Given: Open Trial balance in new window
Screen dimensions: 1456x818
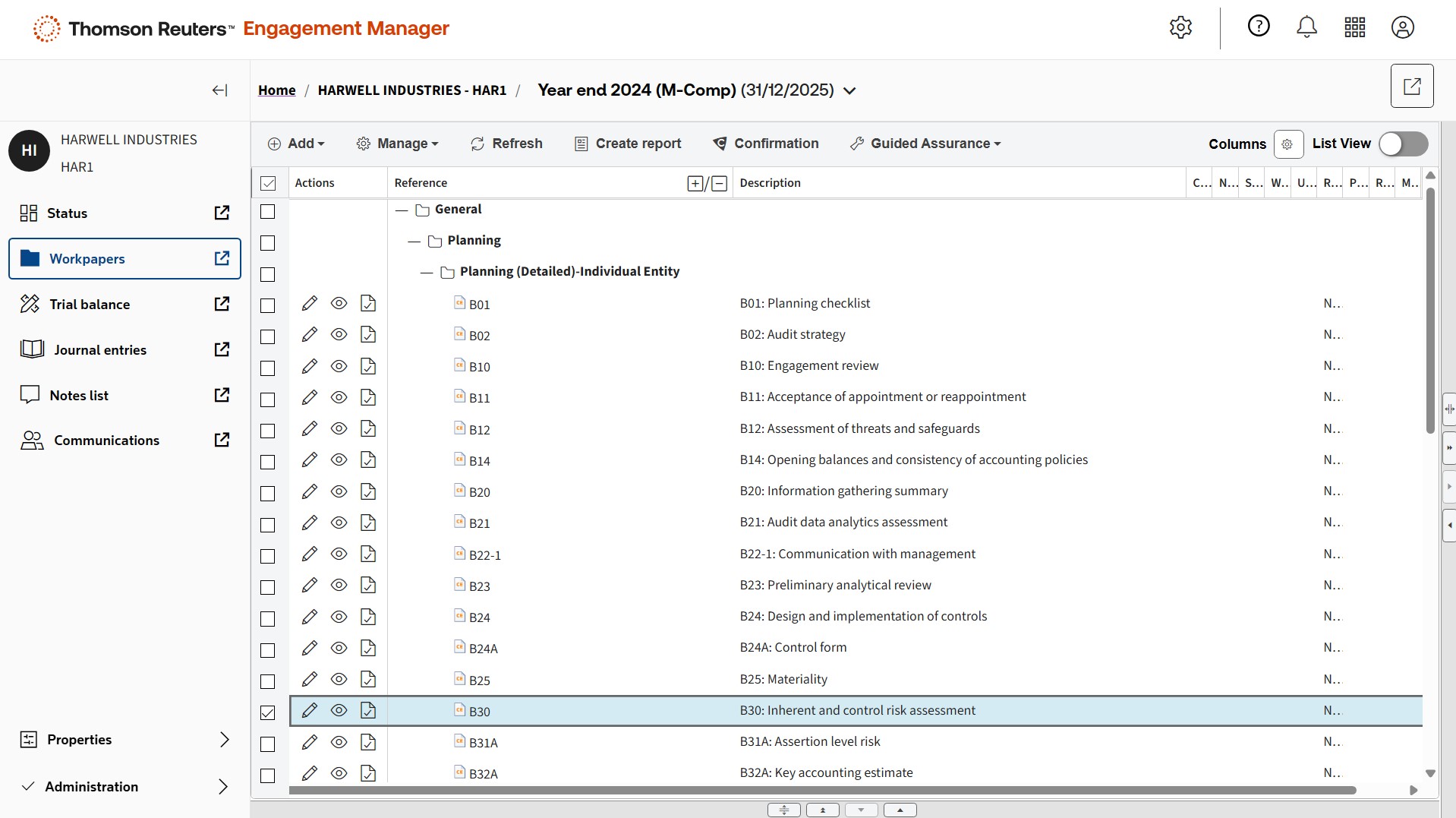Looking at the screenshot, I should click(x=222, y=304).
